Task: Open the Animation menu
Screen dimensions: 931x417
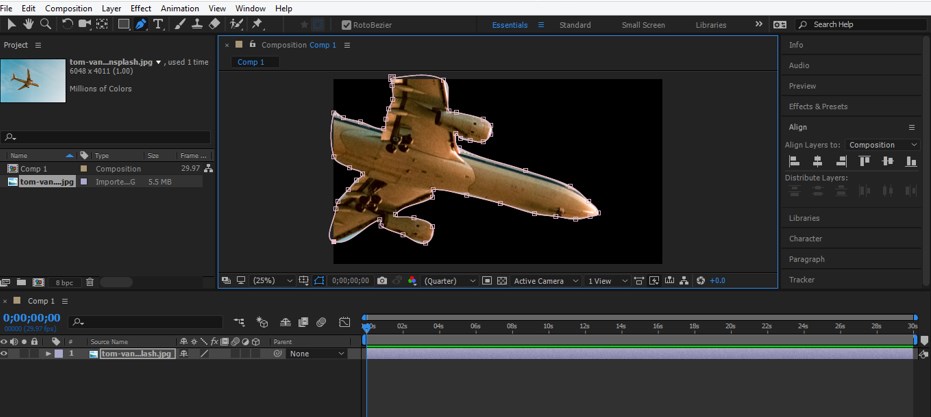Action: coord(179,8)
